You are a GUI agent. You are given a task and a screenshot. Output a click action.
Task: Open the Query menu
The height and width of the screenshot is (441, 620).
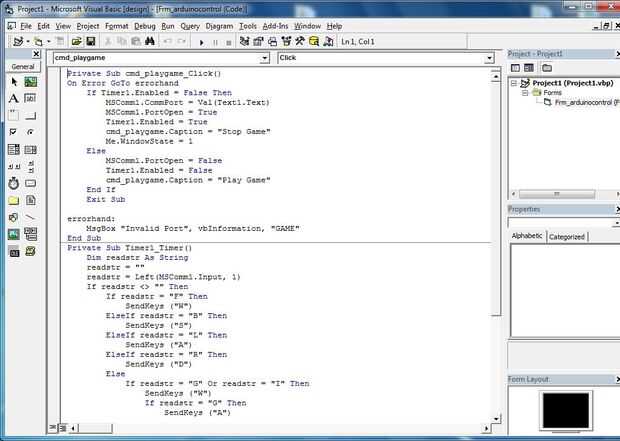tap(190, 26)
